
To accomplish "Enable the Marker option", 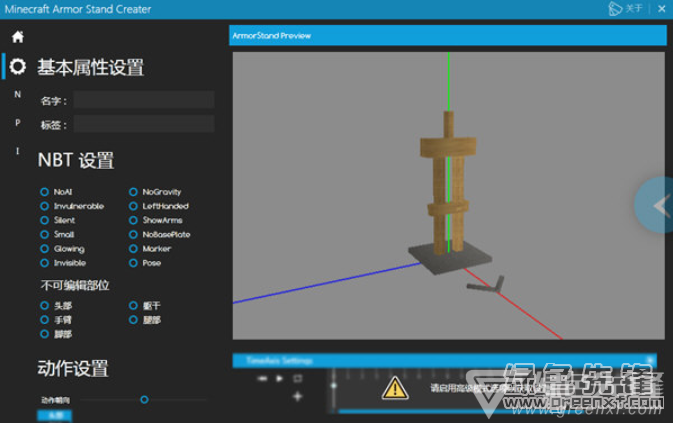I will click(133, 249).
